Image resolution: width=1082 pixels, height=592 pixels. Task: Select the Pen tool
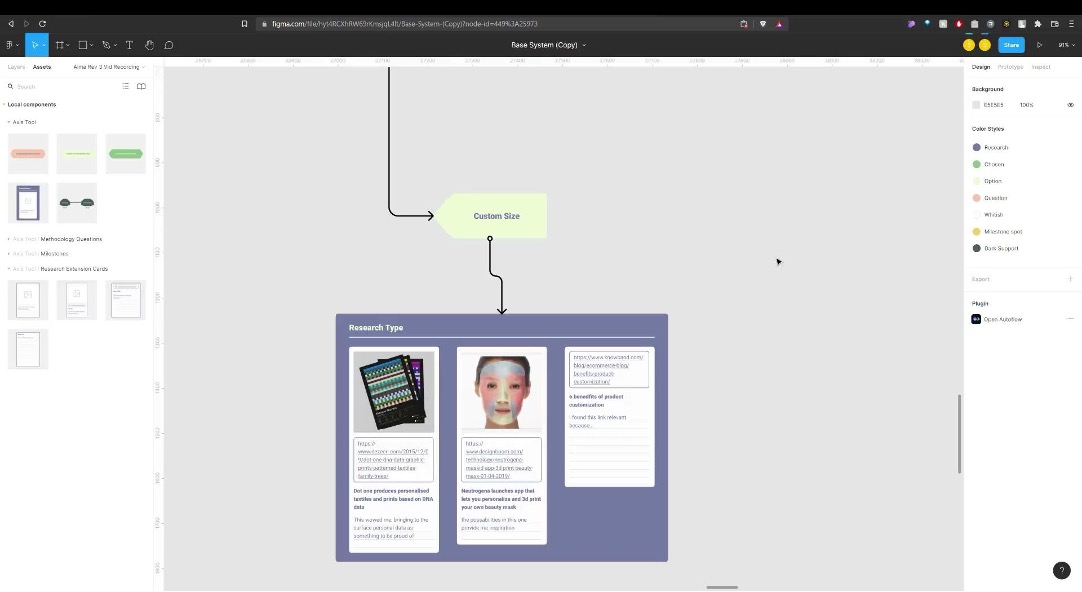click(106, 45)
